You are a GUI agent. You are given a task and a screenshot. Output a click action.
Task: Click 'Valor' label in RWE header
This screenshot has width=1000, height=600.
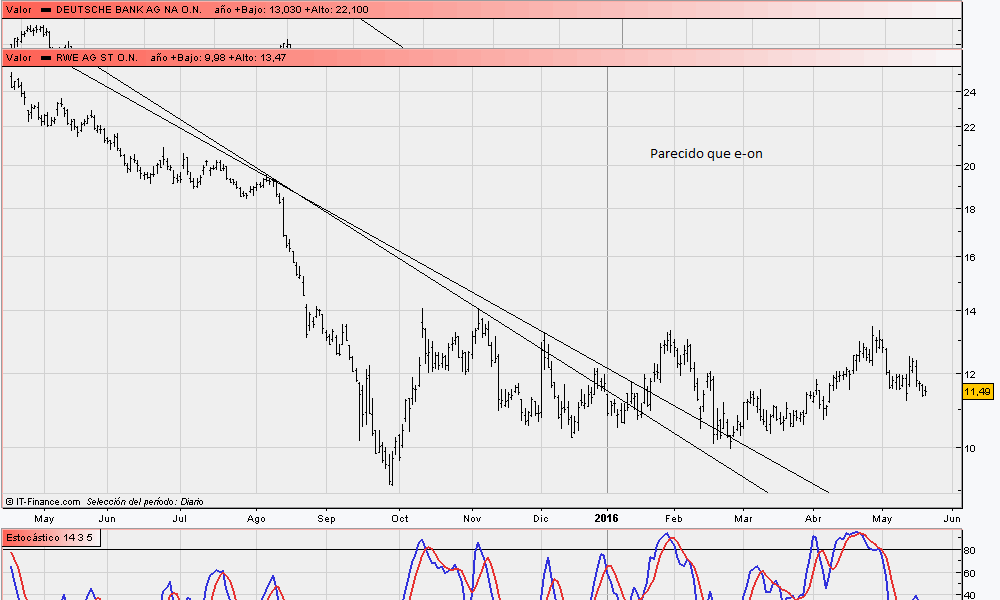(x=18, y=59)
